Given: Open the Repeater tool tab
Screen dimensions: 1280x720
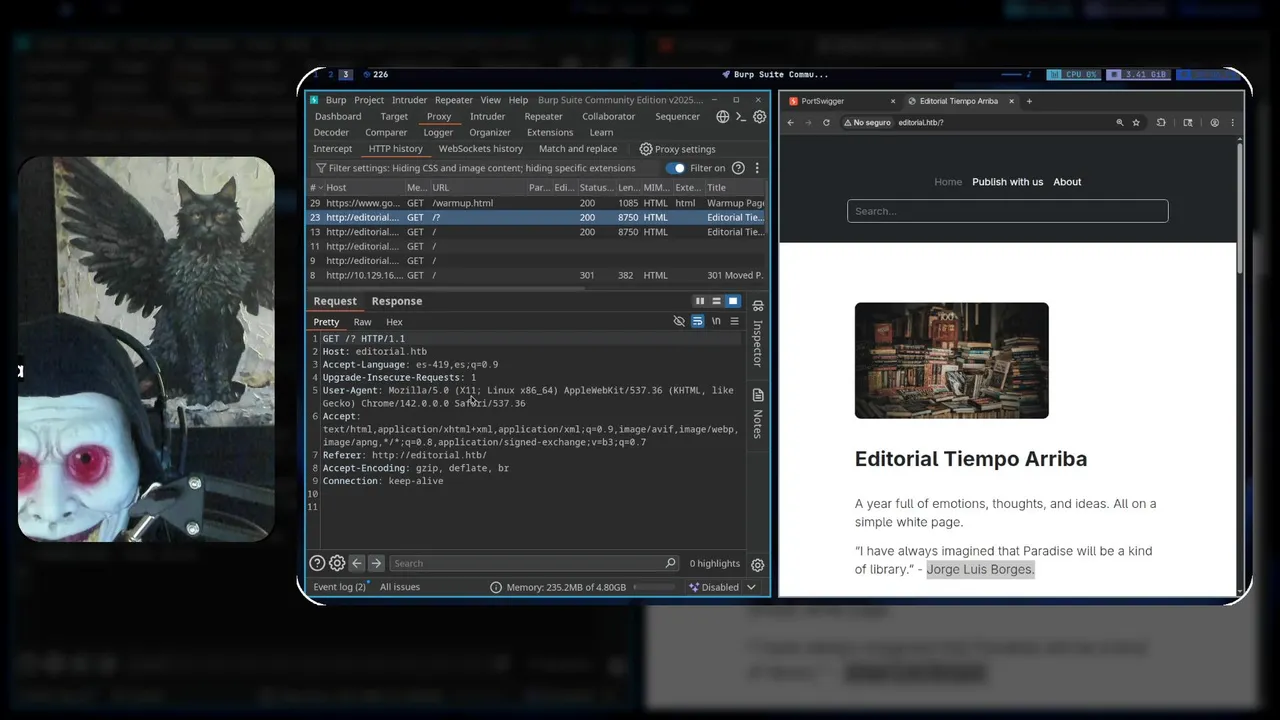Looking at the screenshot, I should point(543,116).
